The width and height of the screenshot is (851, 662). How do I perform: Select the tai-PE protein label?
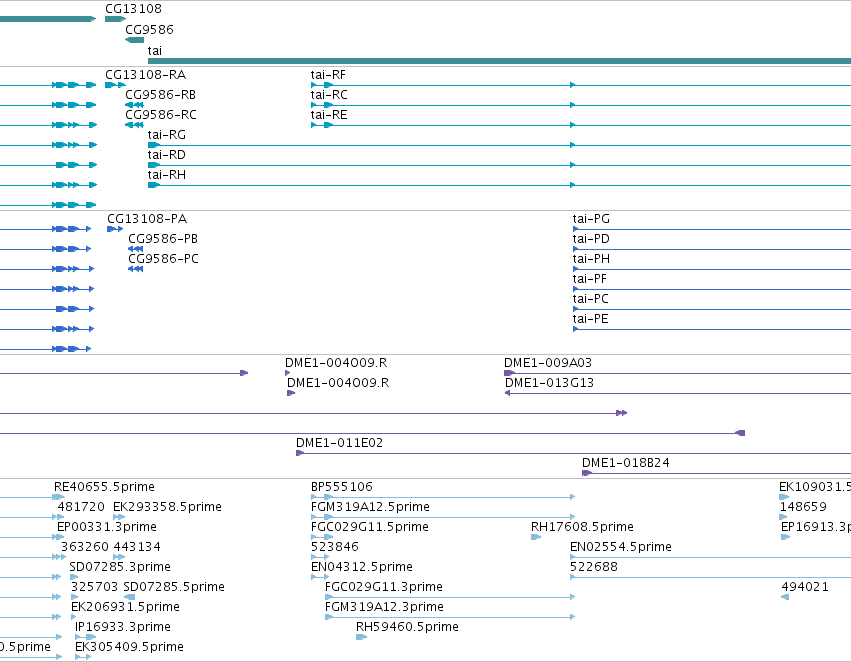pyautogui.click(x=590, y=320)
